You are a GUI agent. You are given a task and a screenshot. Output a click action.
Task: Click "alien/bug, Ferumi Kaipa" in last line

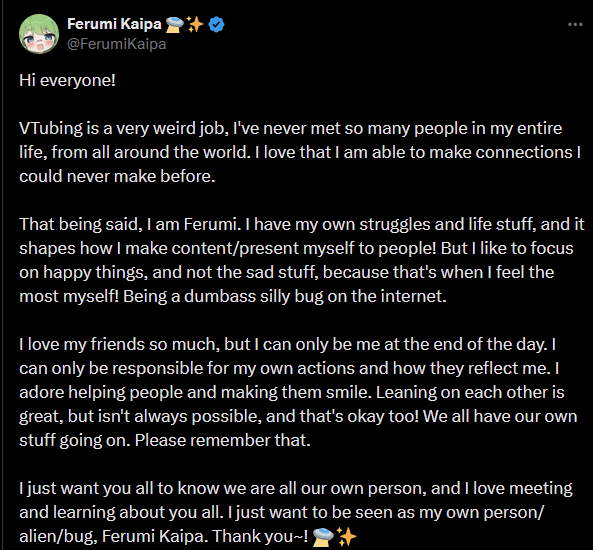(113, 536)
